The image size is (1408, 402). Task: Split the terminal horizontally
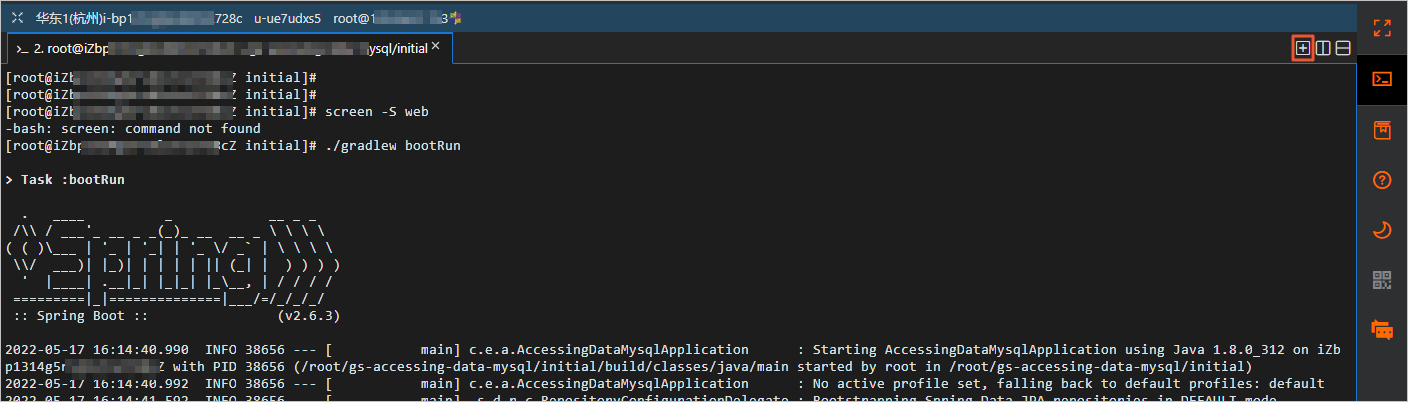[1343, 48]
